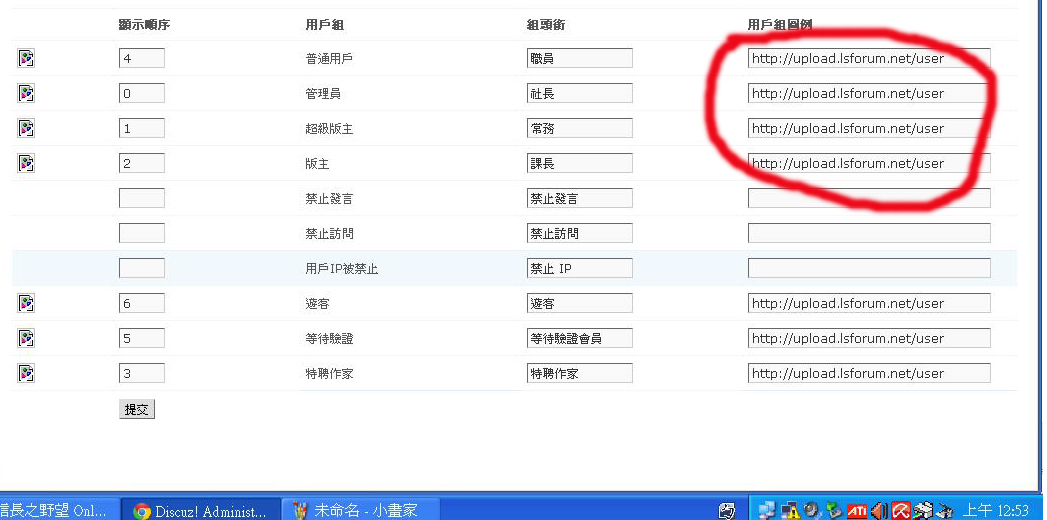Switch to 未命名 - 小畫家 taskbar window
The width and height of the screenshot is (1047, 520).
[x=355, y=511]
